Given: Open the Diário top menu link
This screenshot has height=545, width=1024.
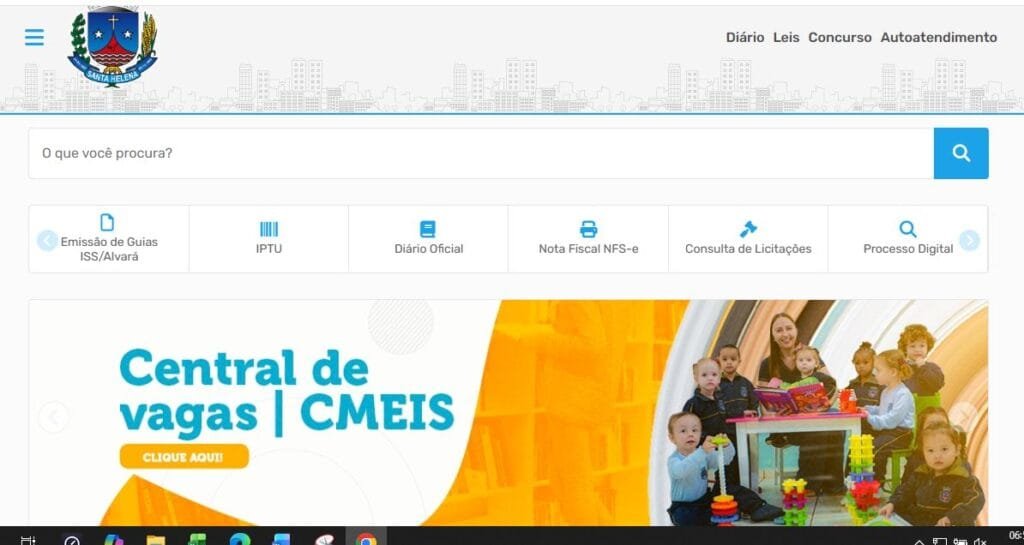Looking at the screenshot, I should 745,38.
